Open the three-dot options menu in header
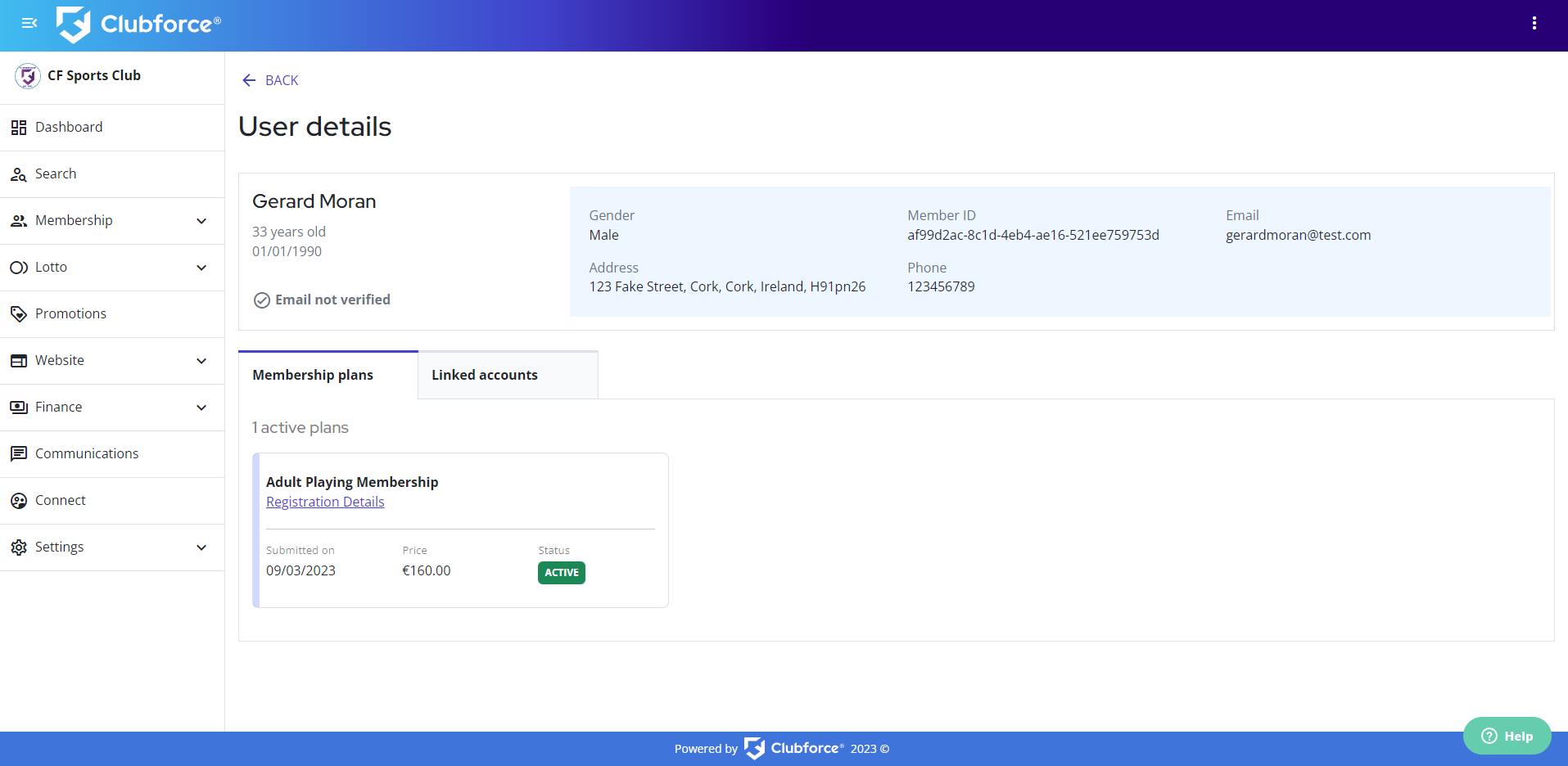The width and height of the screenshot is (1568, 766). point(1534,24)
